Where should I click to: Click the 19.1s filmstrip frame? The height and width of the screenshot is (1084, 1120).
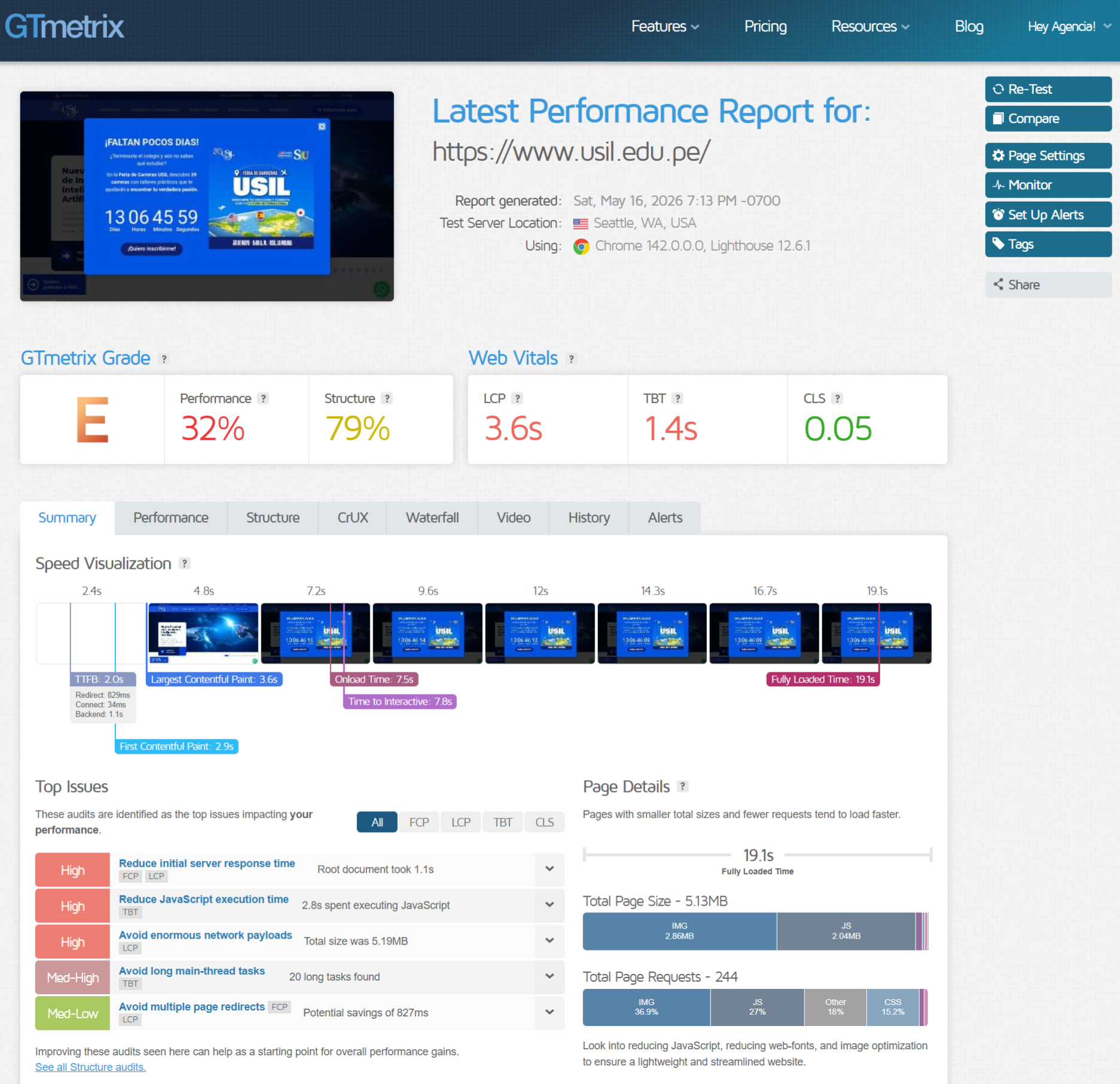pyautogui.click(x=877, y=634)
